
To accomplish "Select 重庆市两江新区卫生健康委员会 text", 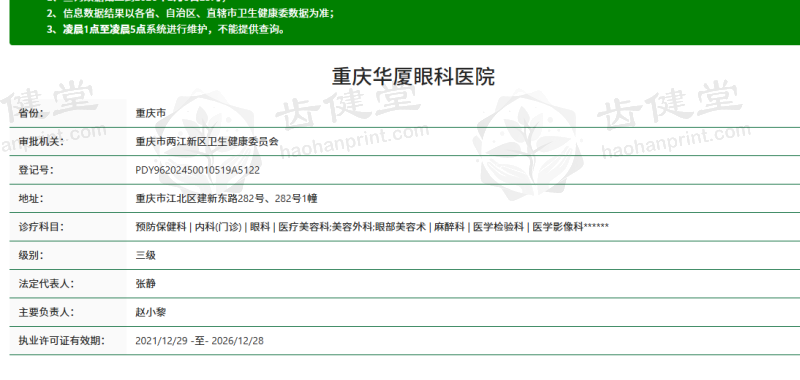I will click(x=207, y=141).
